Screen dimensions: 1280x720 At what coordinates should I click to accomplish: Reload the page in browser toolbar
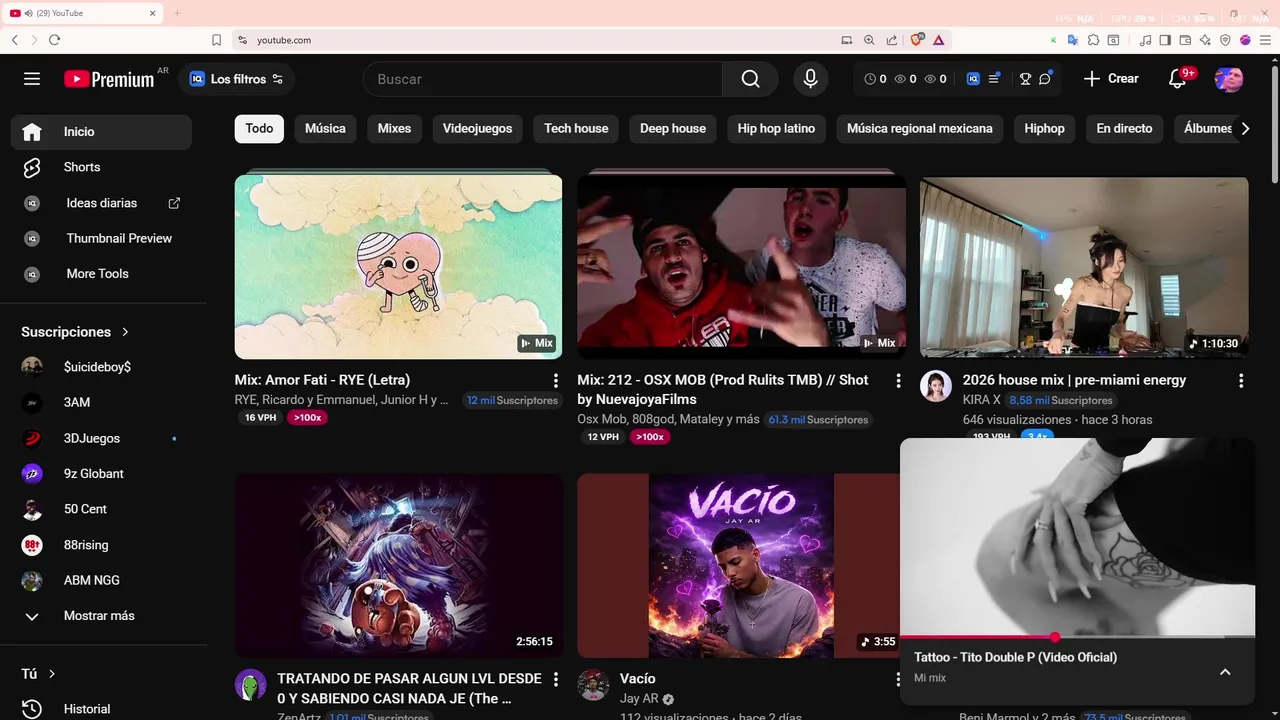pyautogui.click(x=54, y=40)
